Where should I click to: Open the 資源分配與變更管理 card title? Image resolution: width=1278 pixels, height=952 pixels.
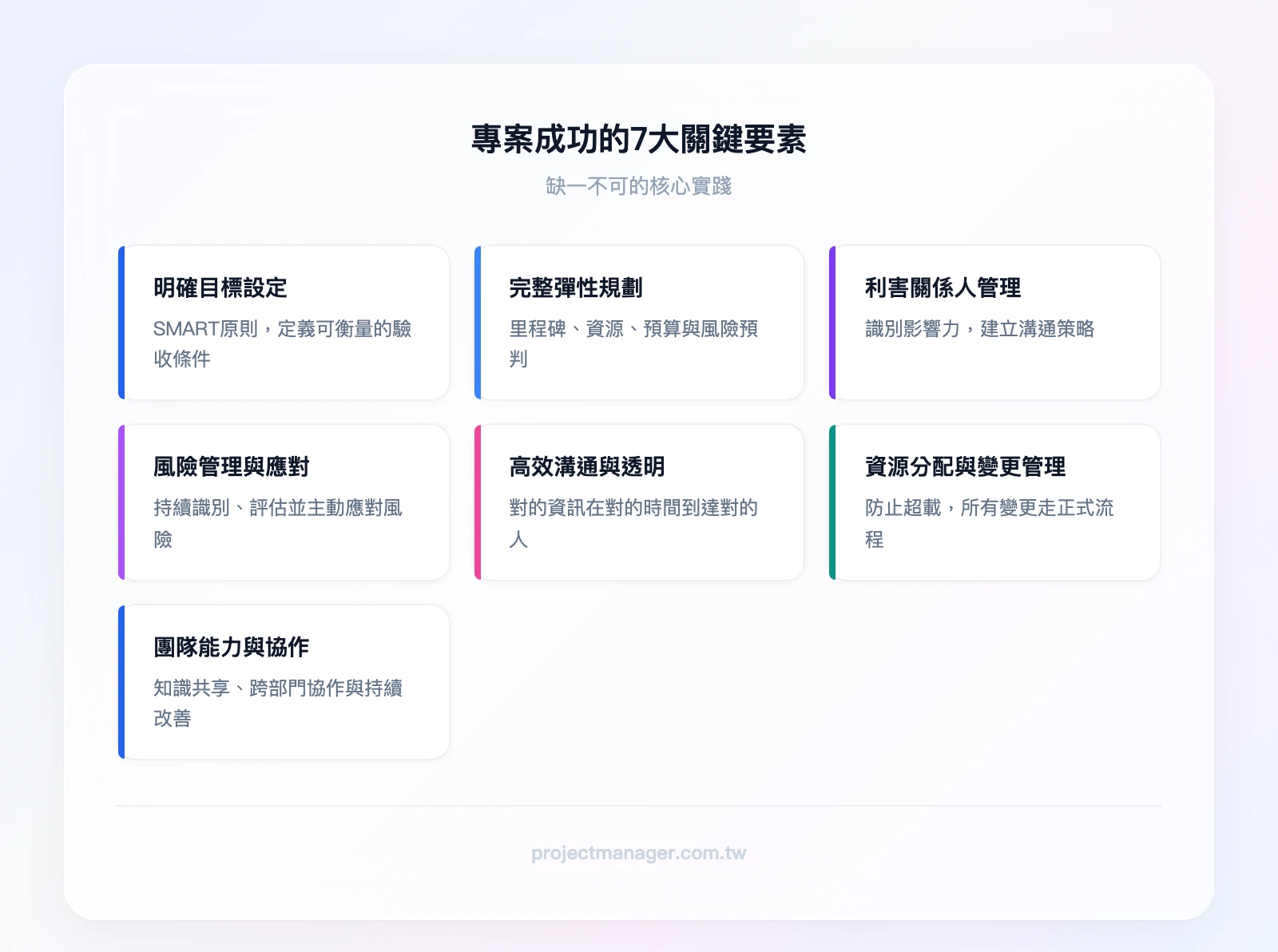point(965,467)
